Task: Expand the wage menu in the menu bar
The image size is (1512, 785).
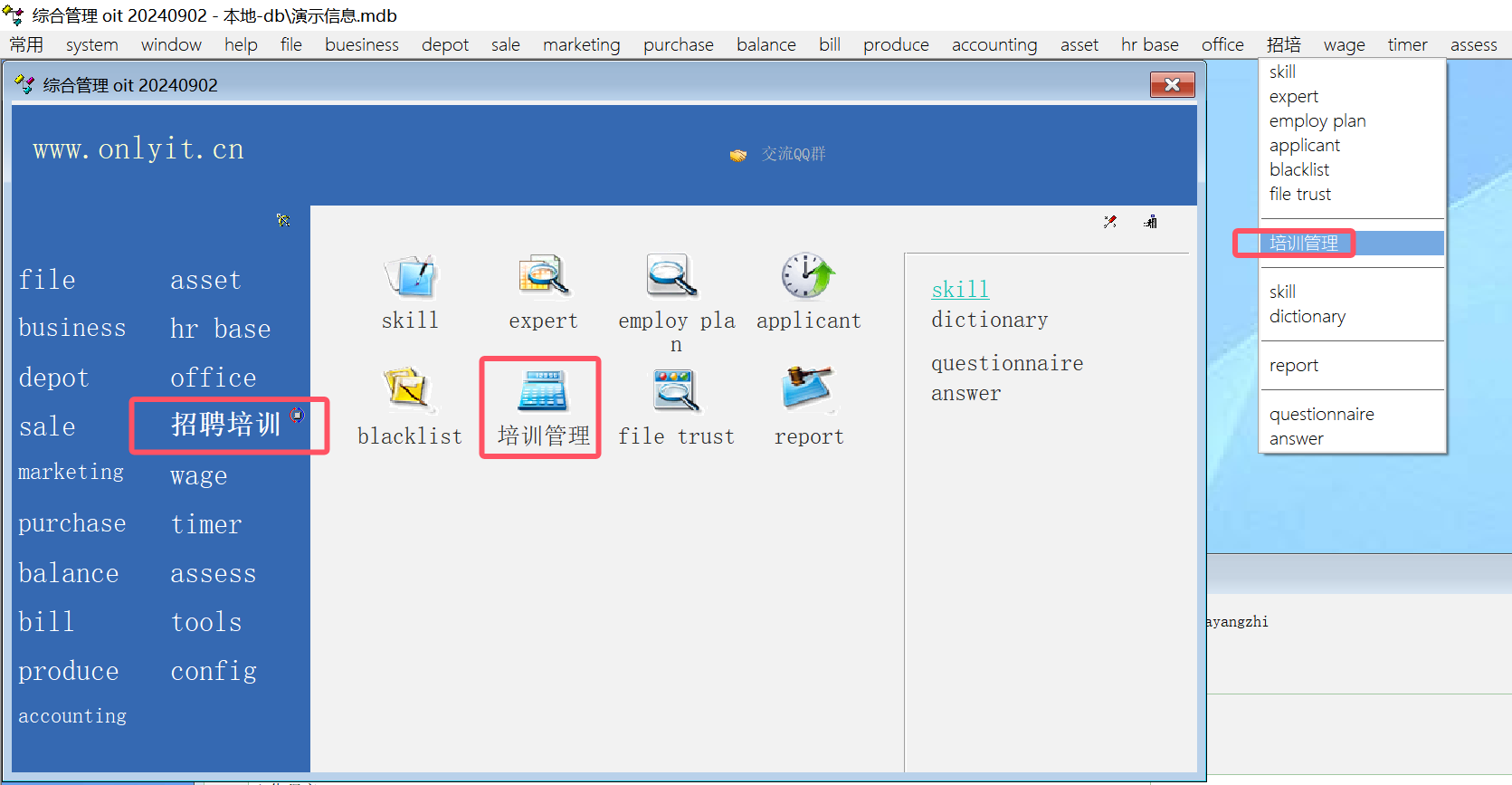Action: pyautogui.click(x=1344, y=45)
